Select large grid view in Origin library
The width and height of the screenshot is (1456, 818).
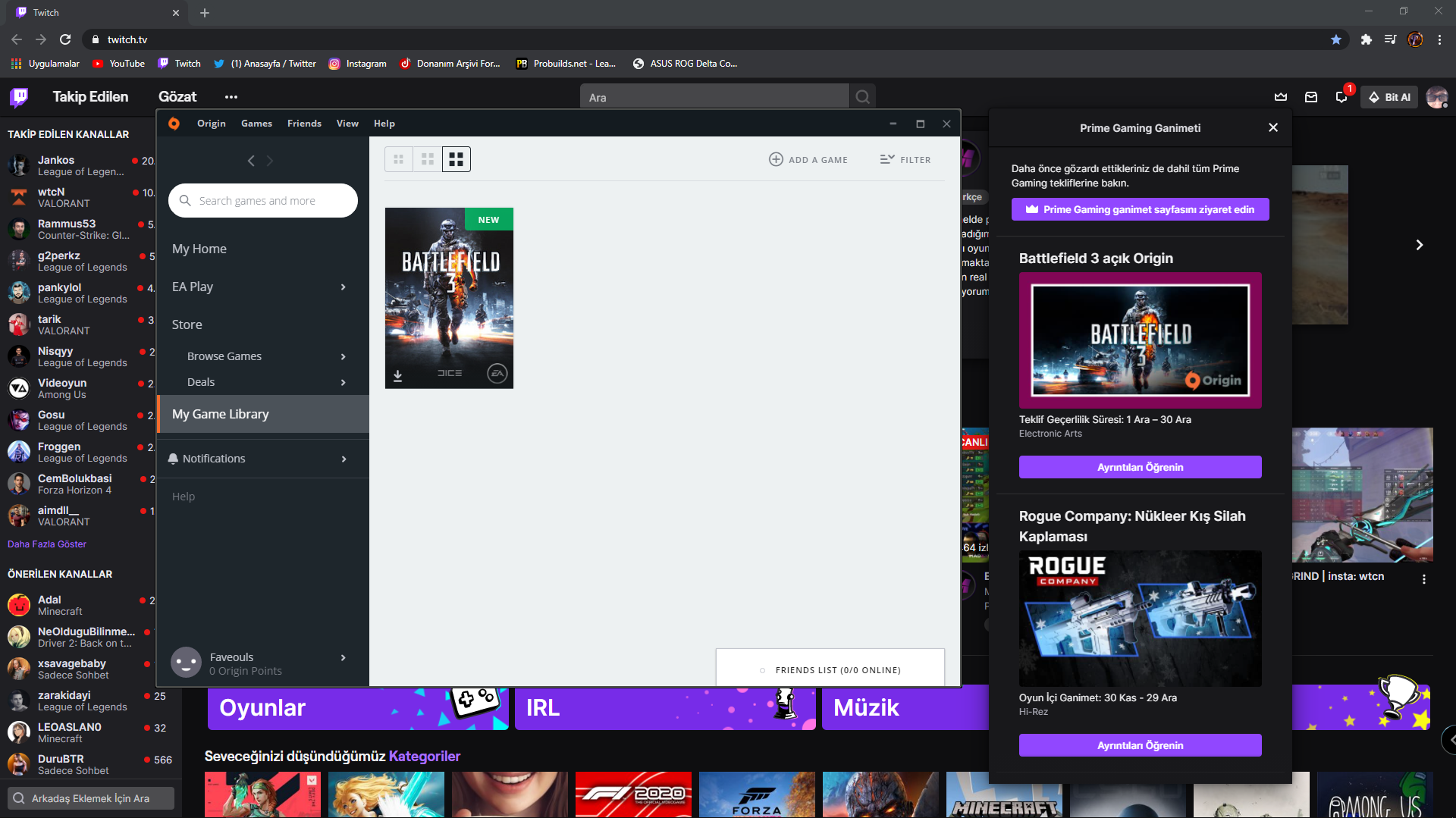click(457, 159)
